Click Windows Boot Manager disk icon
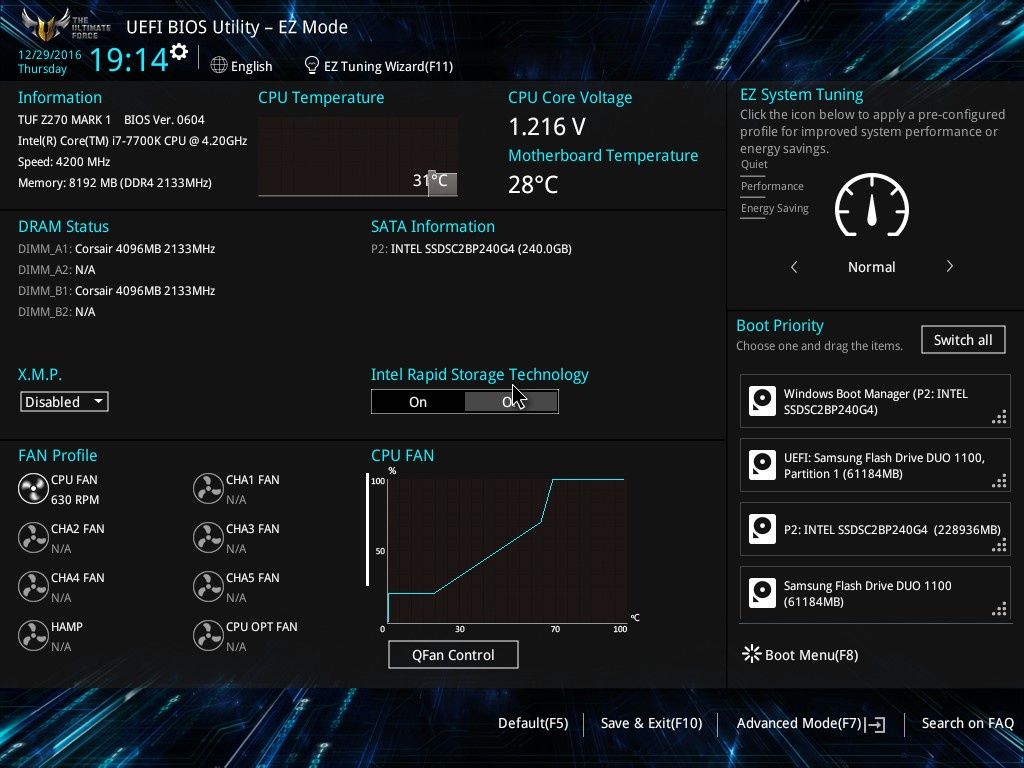Image resolution: width=1024 pixels, height=768 pixels. tap(762, 401)
